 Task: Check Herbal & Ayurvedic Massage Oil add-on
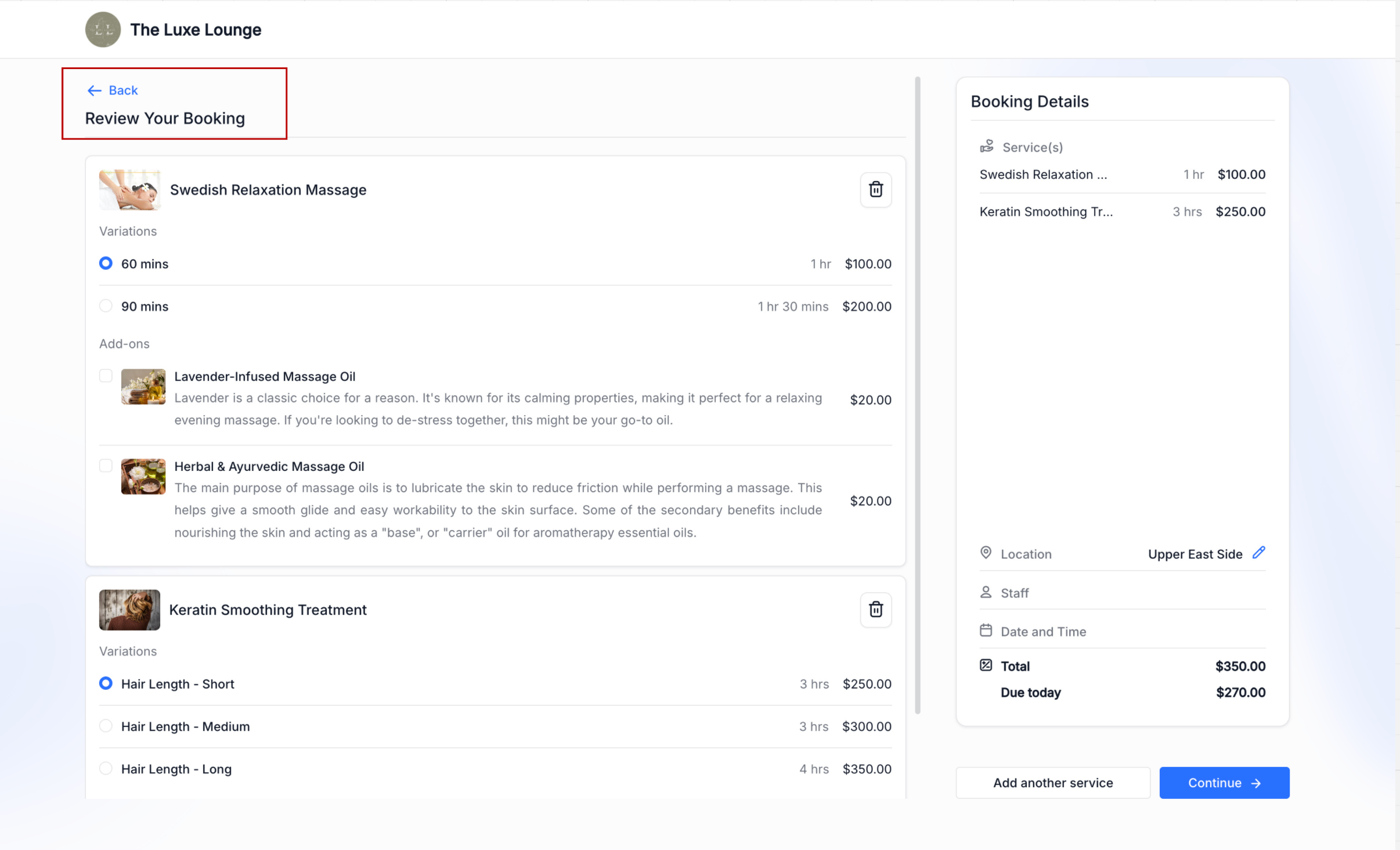(x=106, y=466)
